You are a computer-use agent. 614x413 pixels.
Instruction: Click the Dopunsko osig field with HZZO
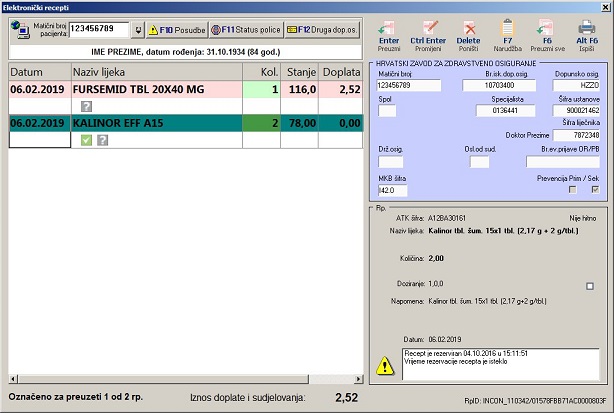pyautogui.click(x=576, y=85)
